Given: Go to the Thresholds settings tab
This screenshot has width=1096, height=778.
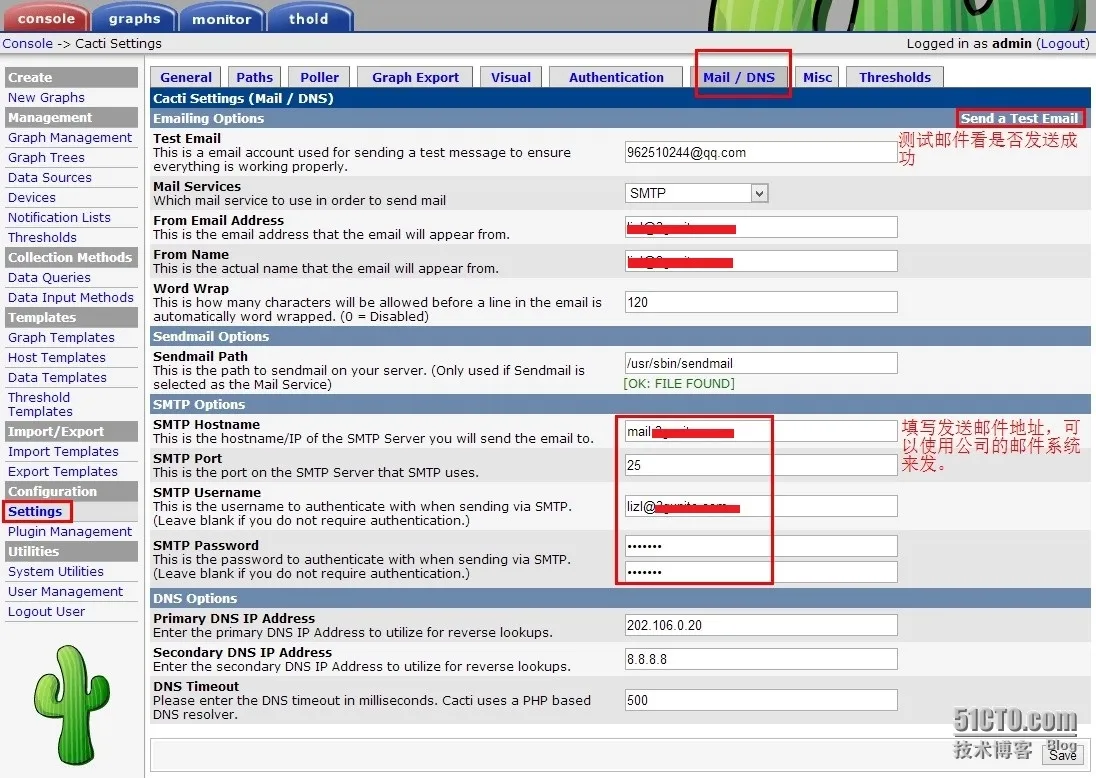Looking at the screenshot, I should coord(895,77).
